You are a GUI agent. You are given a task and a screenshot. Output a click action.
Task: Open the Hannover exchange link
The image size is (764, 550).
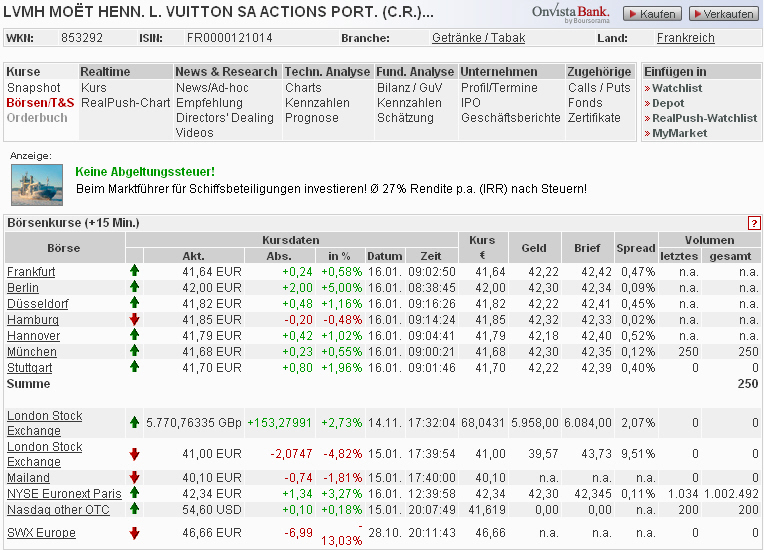tap(33, 336)
